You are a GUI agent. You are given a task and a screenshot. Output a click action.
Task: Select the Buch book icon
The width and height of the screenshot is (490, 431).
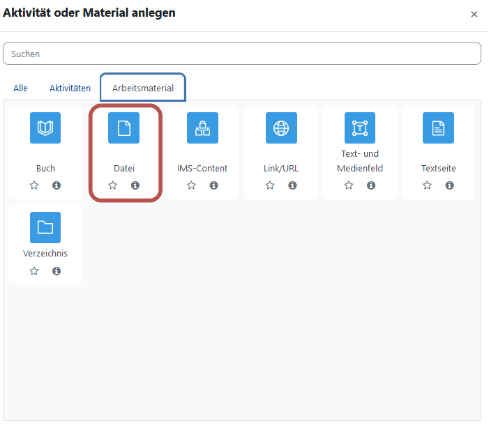tap(45, 128)
